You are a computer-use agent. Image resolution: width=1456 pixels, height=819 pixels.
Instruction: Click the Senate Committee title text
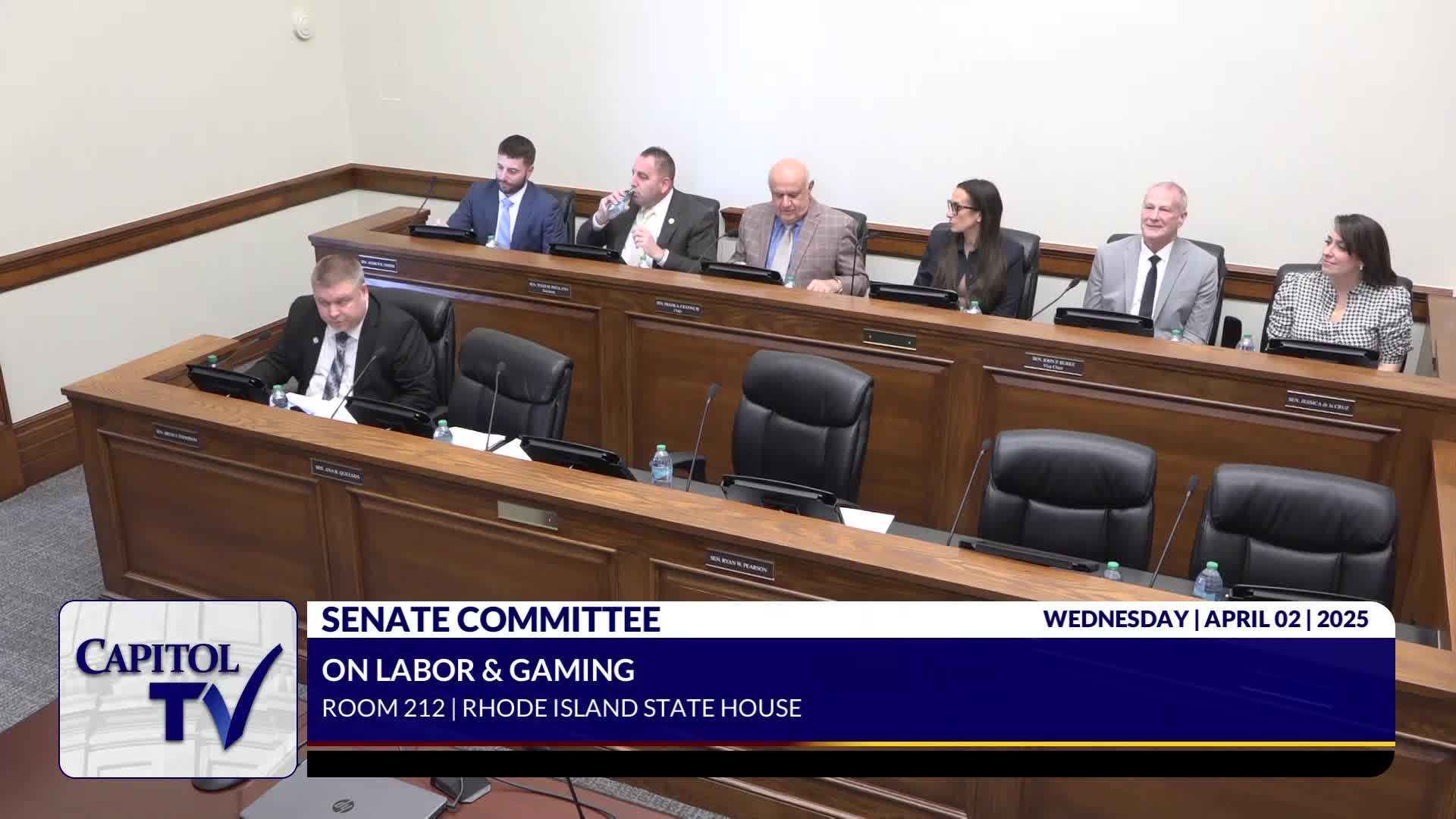[491, 620]
